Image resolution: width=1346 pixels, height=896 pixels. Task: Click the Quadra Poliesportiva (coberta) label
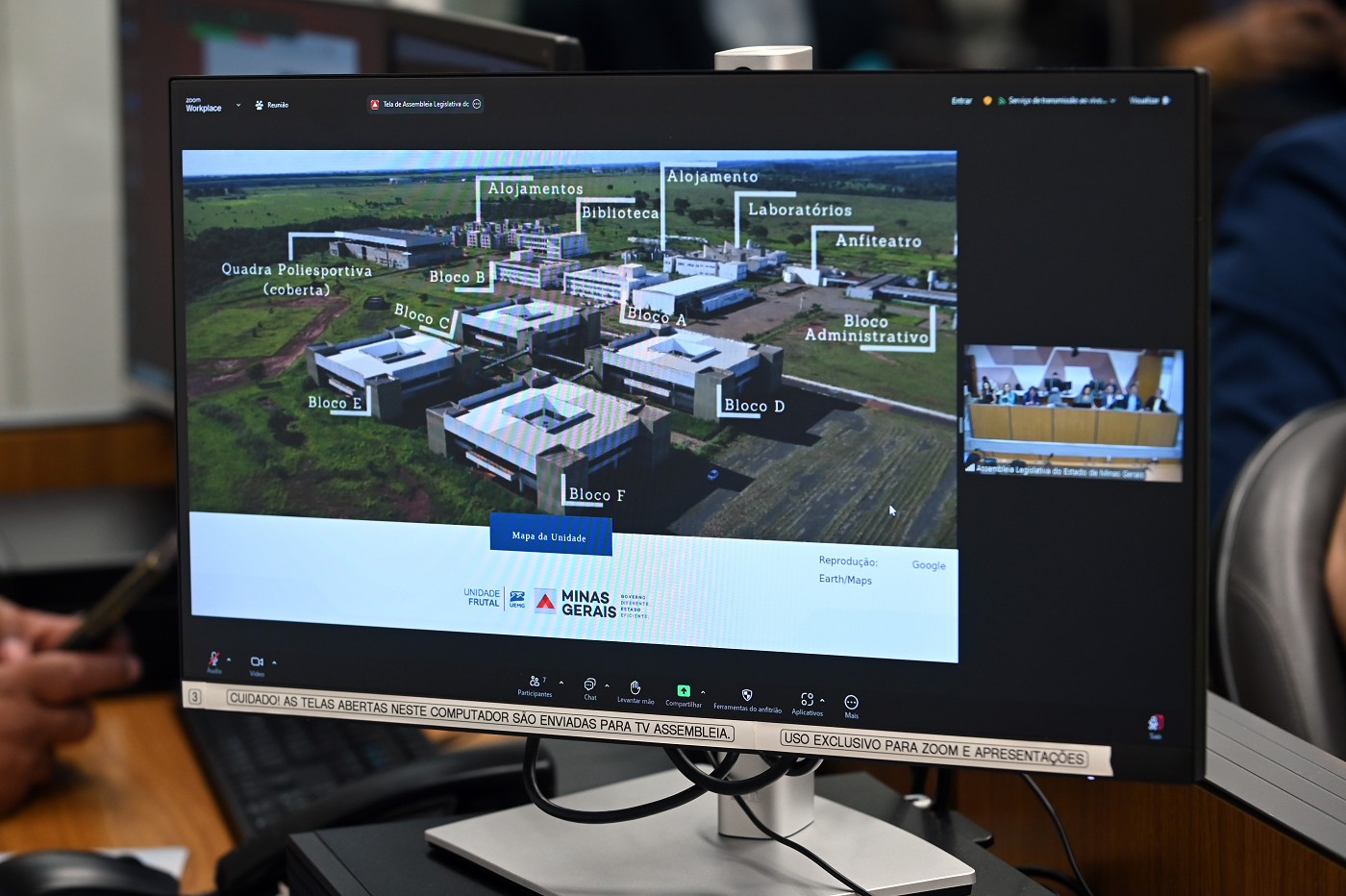click(x=296, y=279)
